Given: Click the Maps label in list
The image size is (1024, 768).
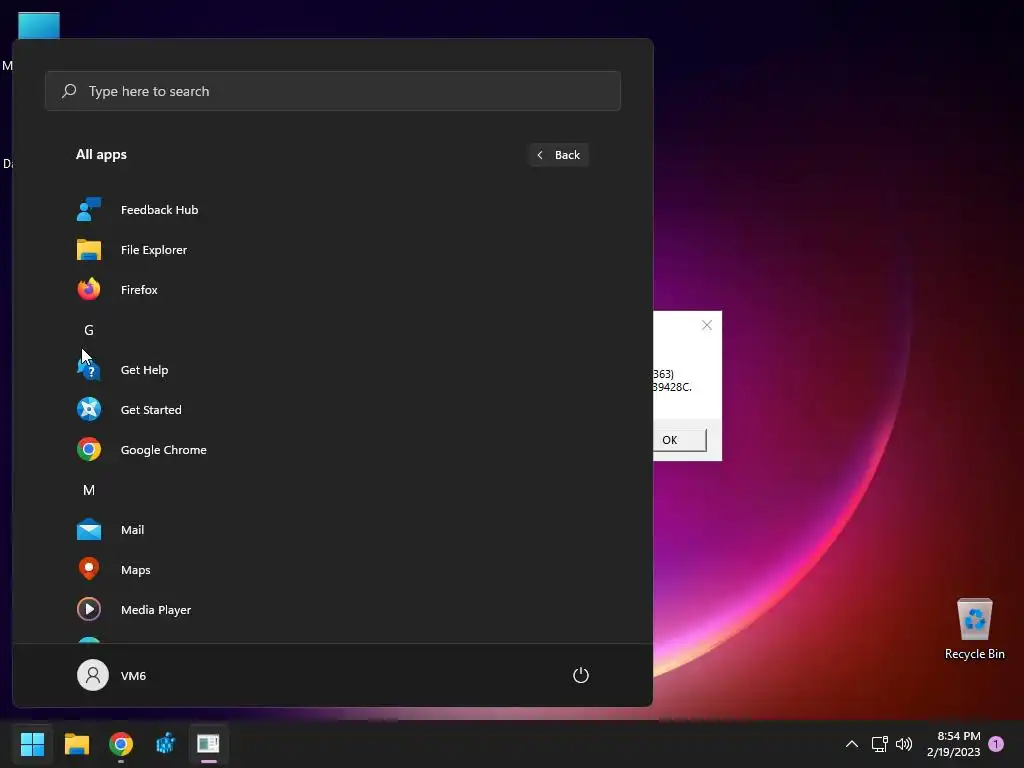Looking at the screenshot, I should [x=135, y=569].
